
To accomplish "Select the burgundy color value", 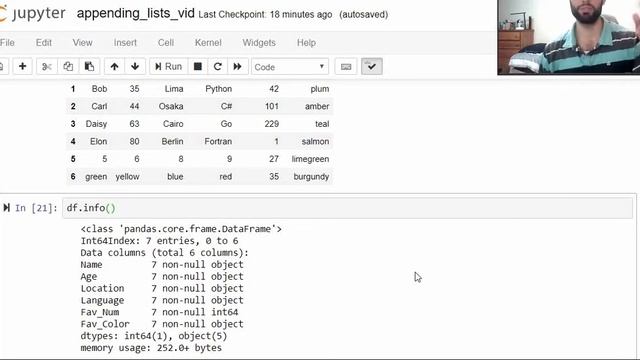I will 311,176.
